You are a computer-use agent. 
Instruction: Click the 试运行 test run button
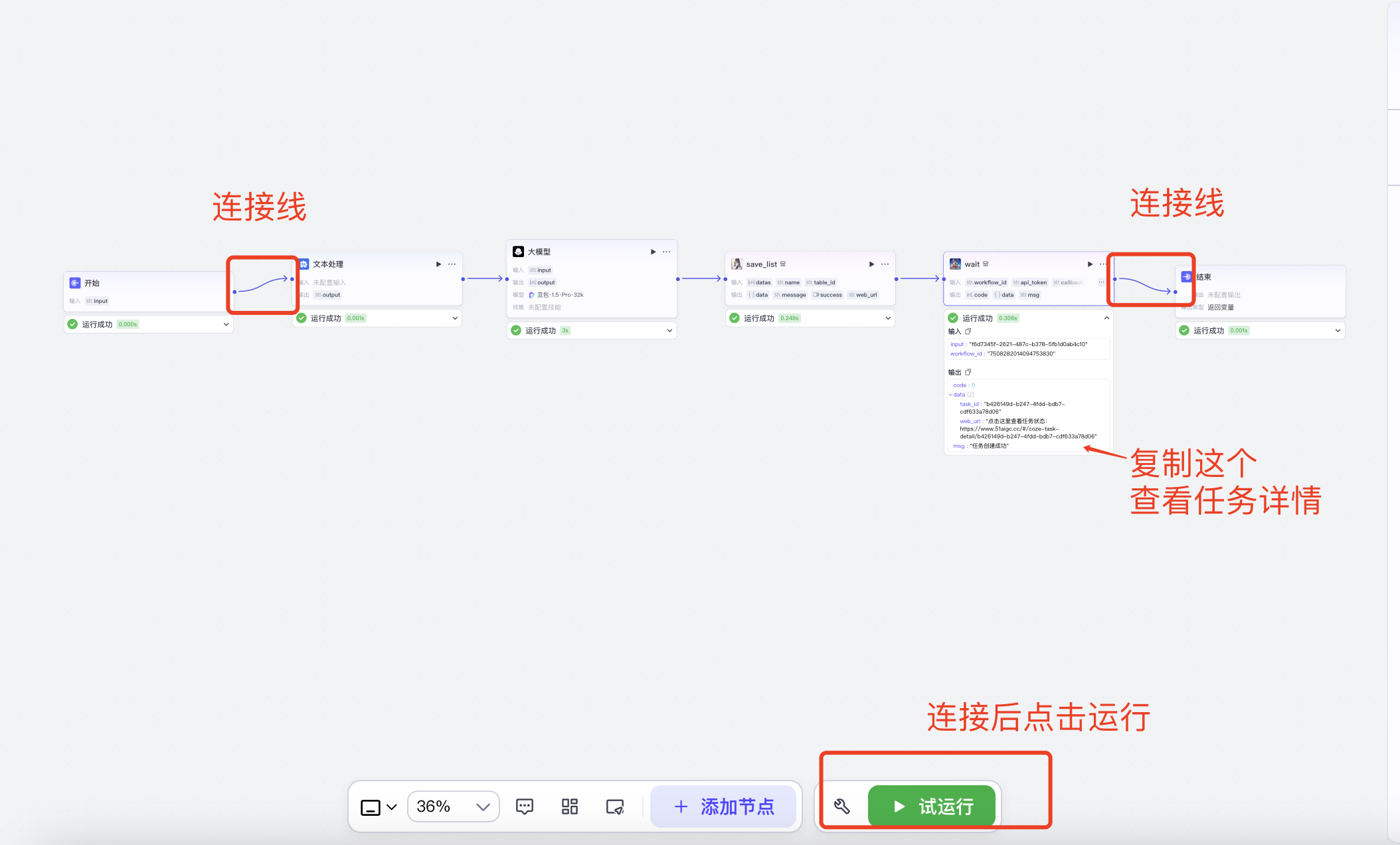pyautogui.click(x=932, y=806)
